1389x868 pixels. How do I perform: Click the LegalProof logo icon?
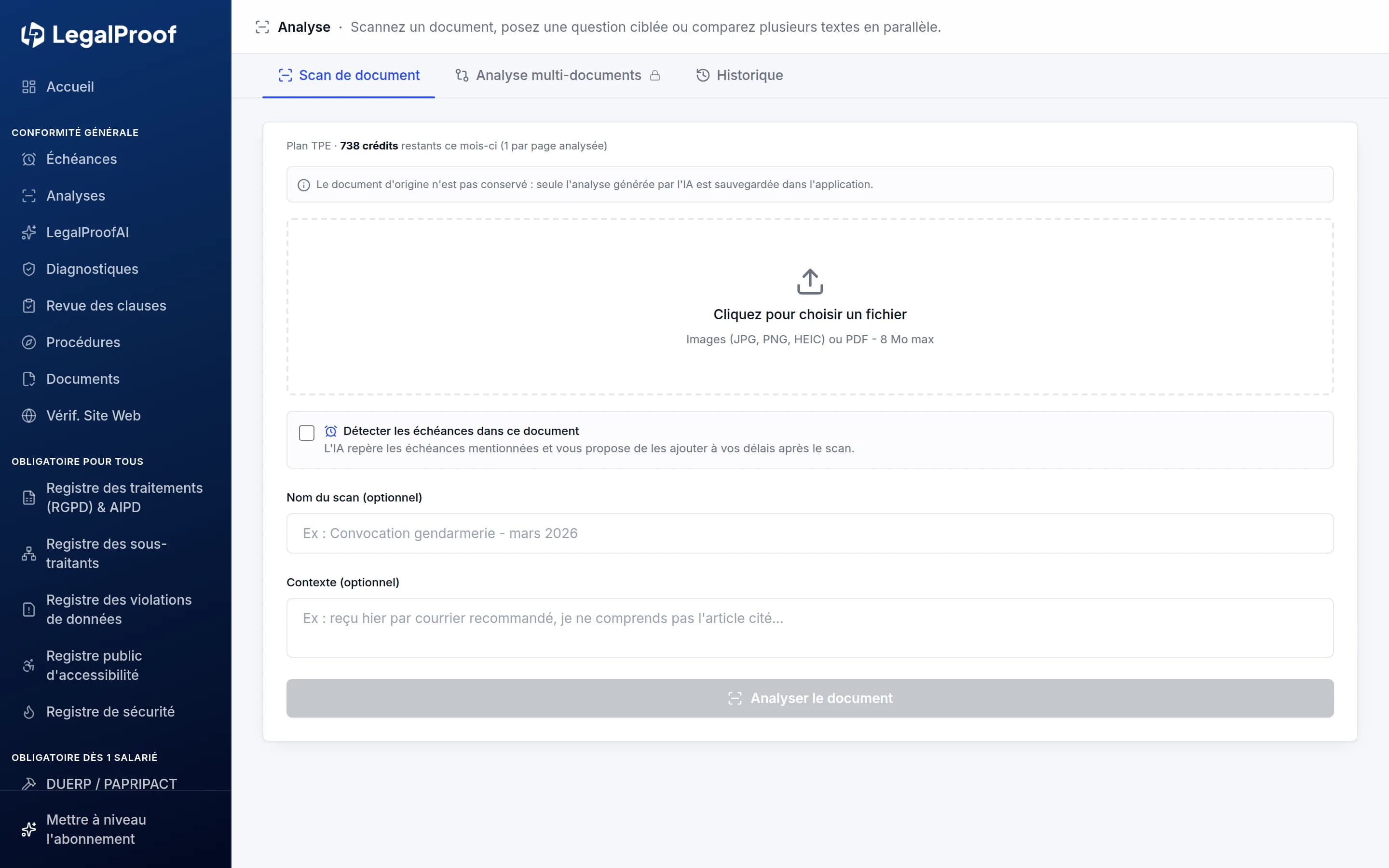click(x=33, y=34)
